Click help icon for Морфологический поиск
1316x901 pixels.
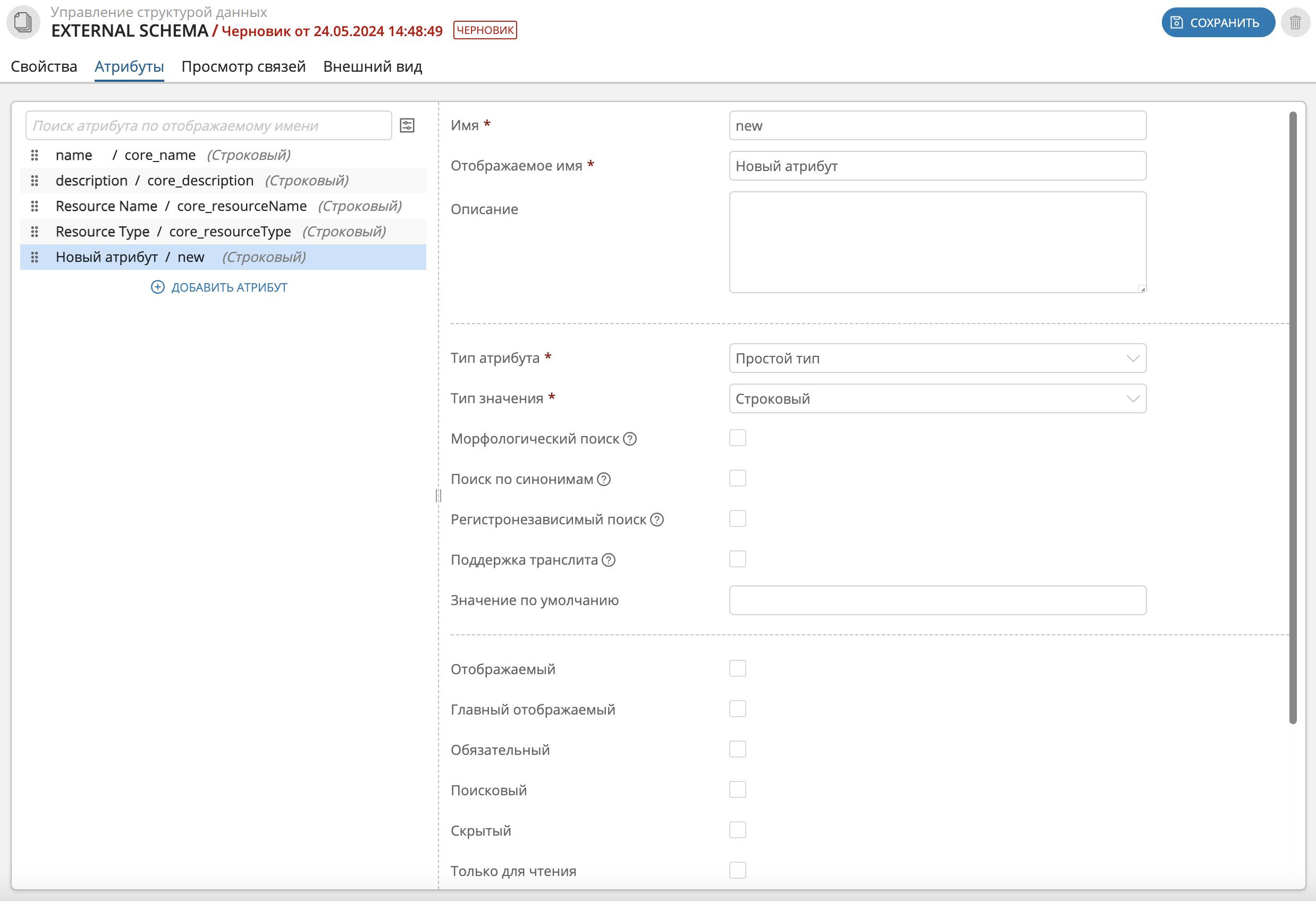(x=630, y=439)
